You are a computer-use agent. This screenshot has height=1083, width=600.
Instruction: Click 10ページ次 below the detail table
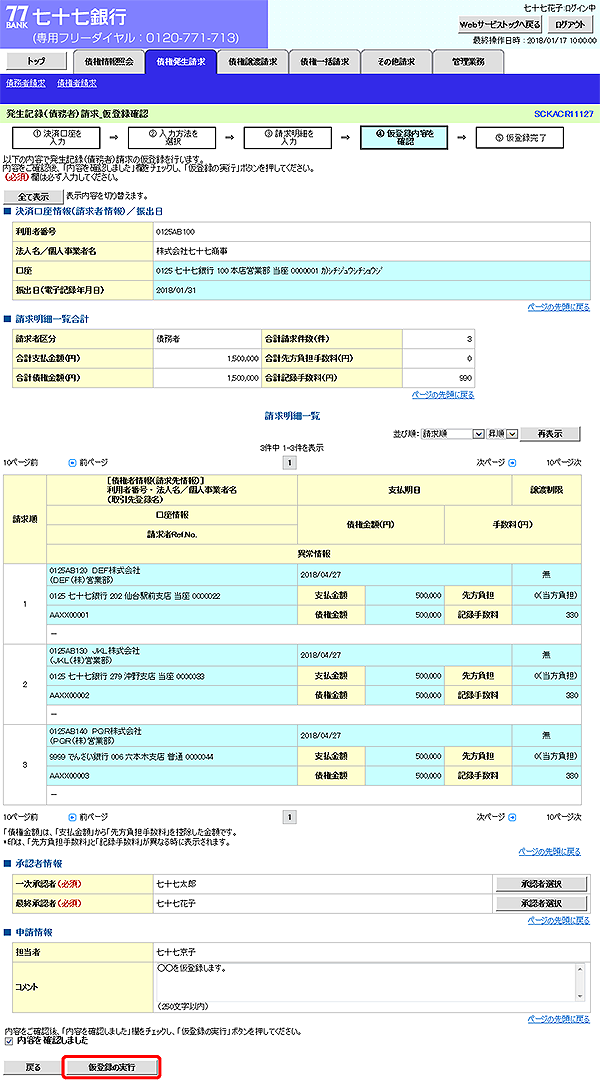pos(563,817)
